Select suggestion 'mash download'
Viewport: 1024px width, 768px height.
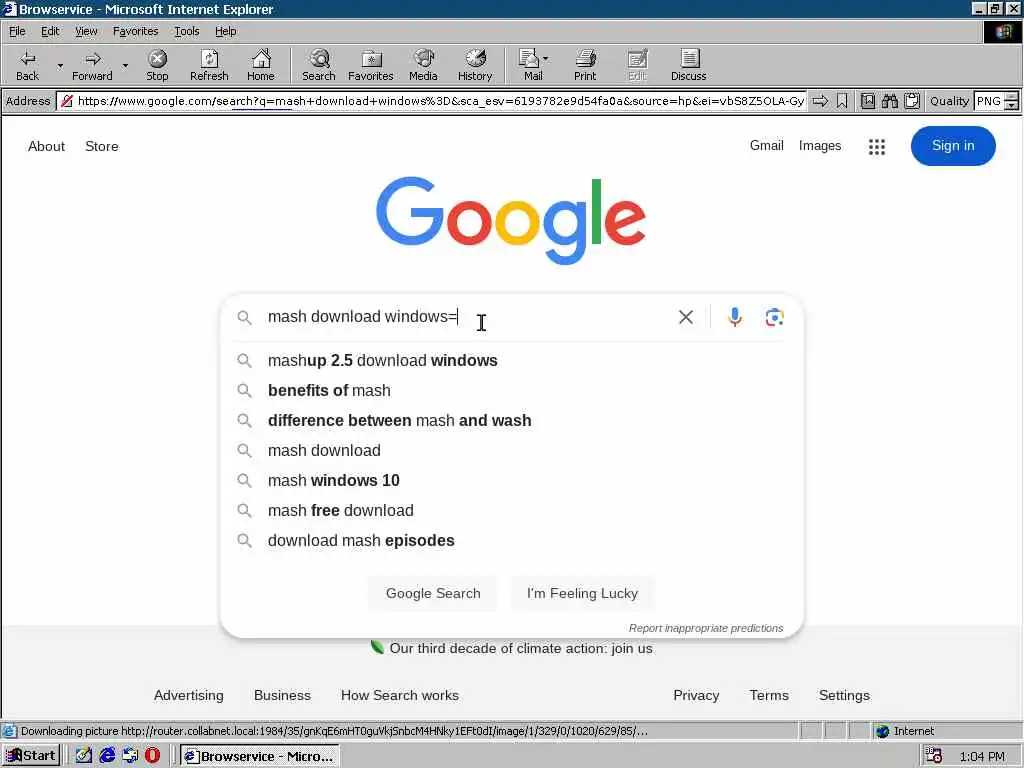tap(512, 451)
